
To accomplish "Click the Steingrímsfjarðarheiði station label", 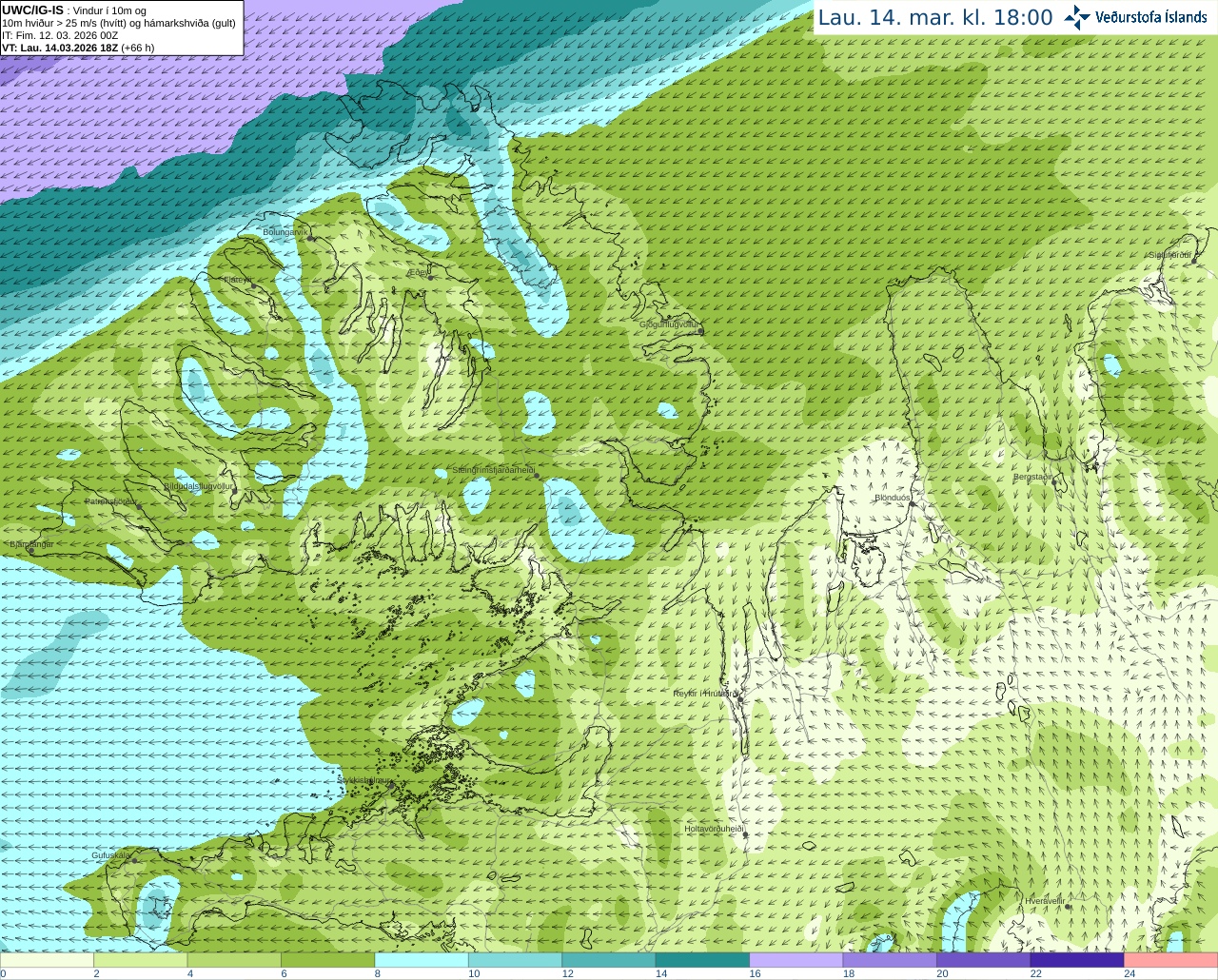I will click(x=492, y=470).
